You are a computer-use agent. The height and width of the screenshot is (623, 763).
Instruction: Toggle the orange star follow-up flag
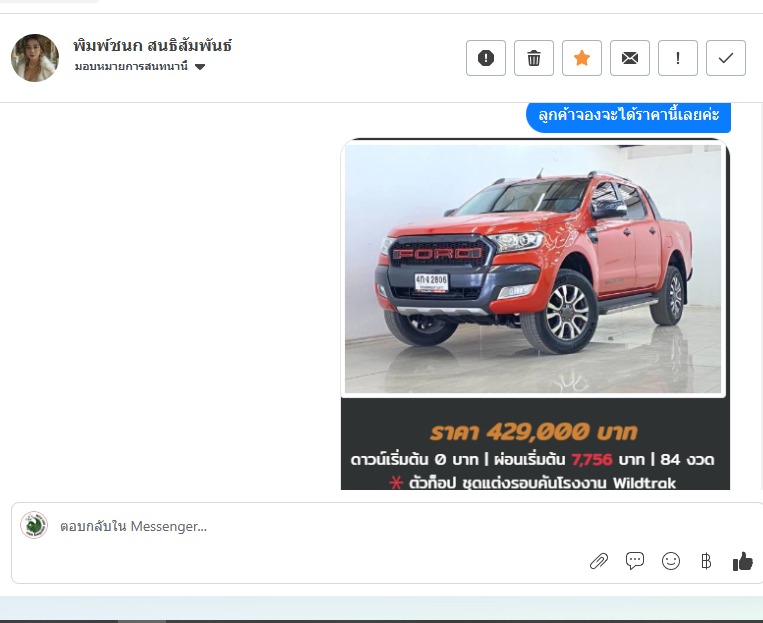coord(581,58)
